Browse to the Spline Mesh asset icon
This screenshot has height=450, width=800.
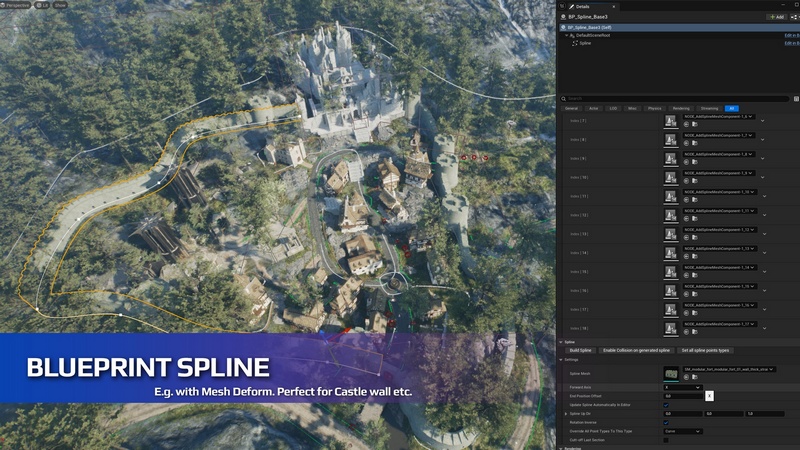coord(694,378)
